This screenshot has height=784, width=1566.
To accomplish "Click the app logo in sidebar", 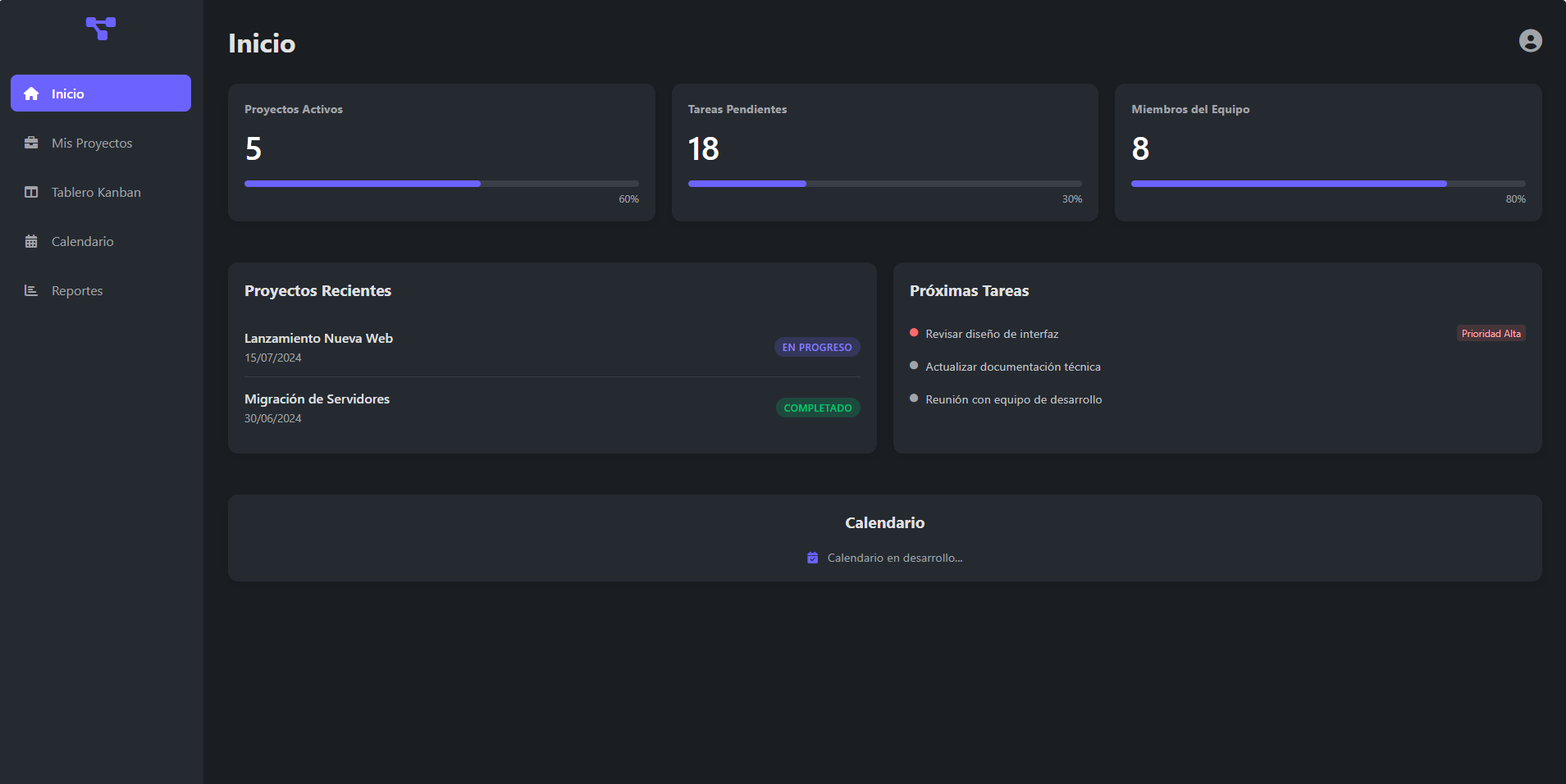I will 101,29.
